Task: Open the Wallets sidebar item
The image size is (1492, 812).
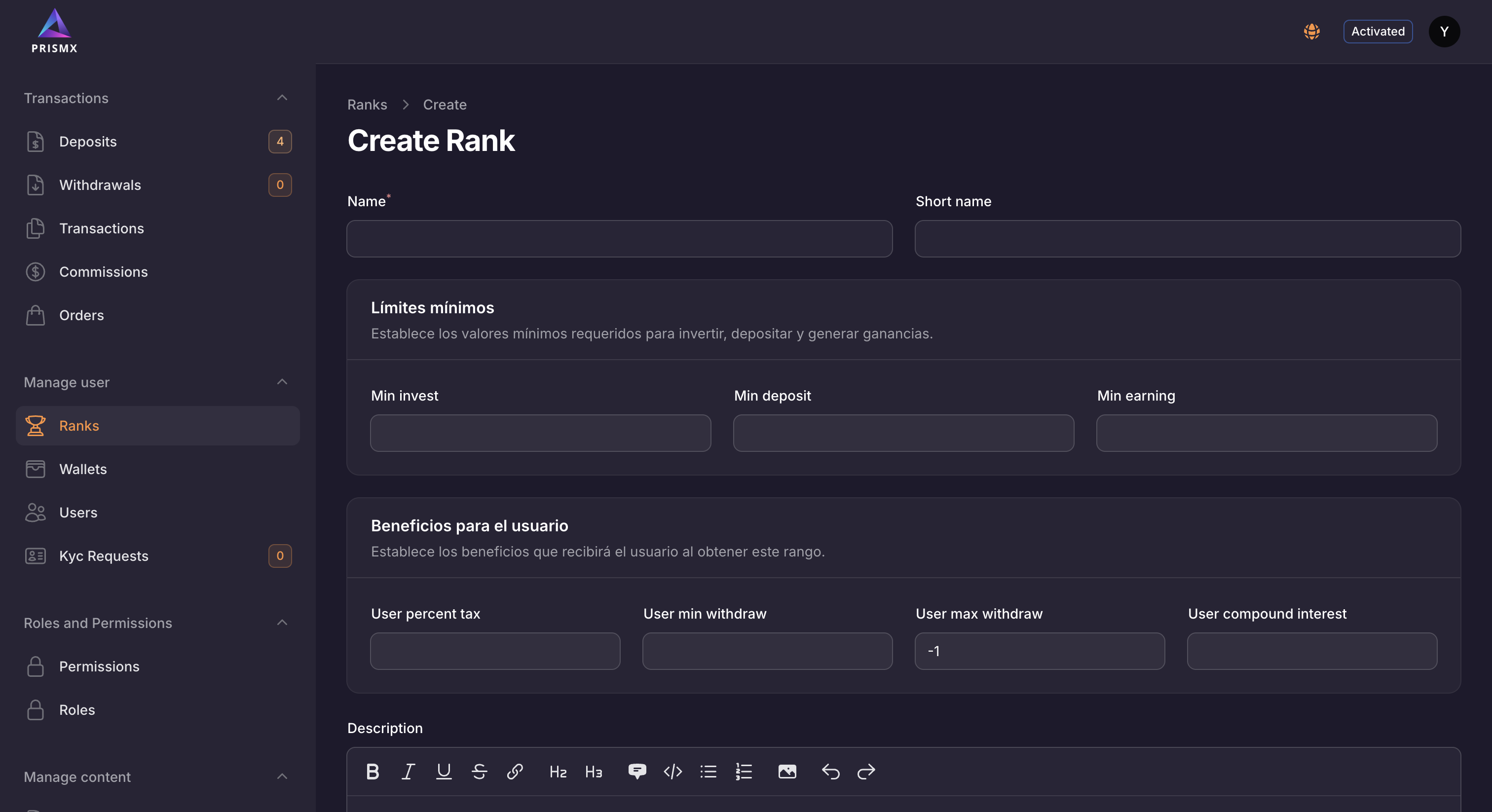Action: [x=83, y=469]
